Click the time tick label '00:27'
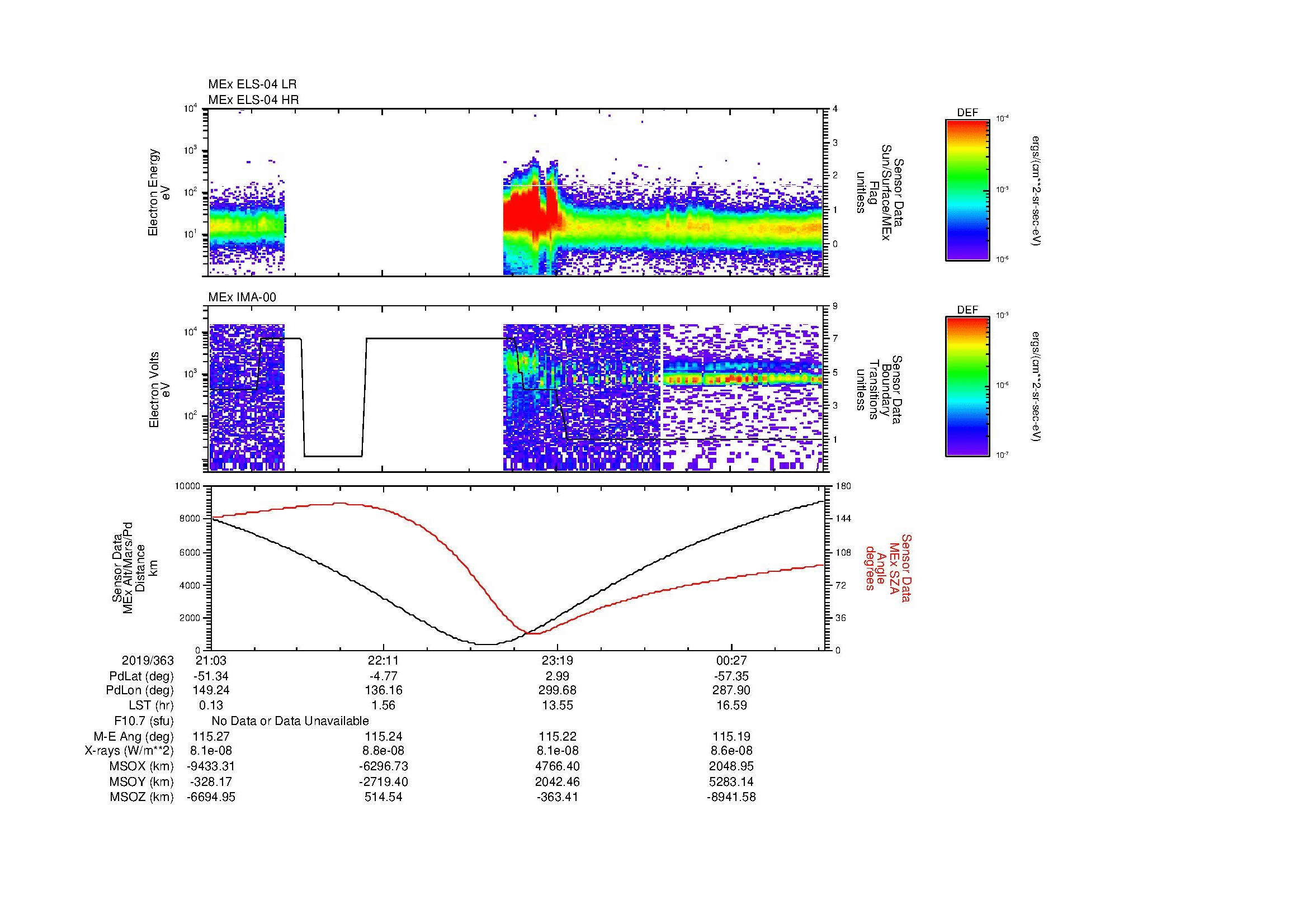 tap(731, 660)
